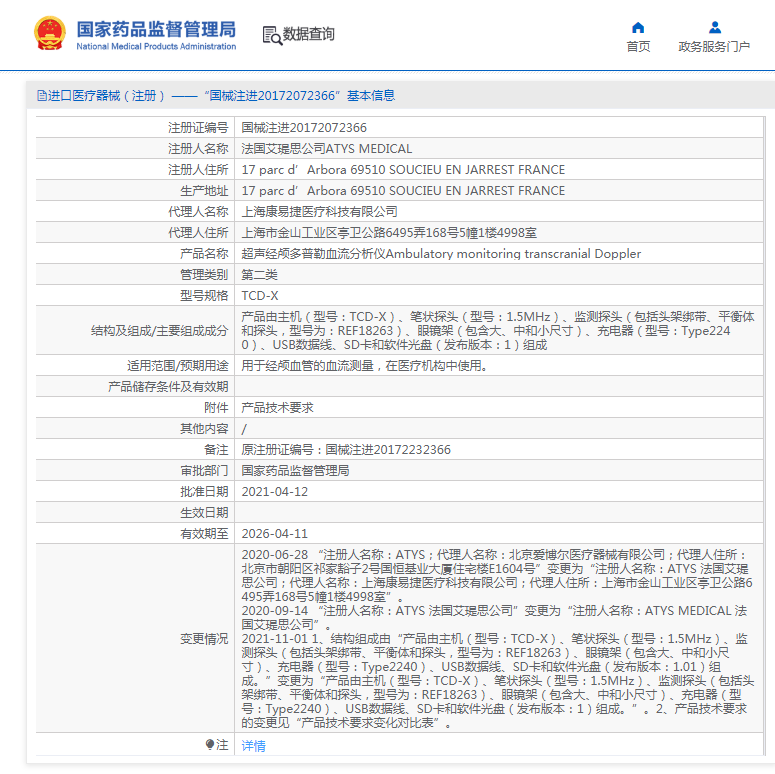Screen dimensions: 775x774
Task: Click the 变更情况 change history text
Action: click(498, 639)
